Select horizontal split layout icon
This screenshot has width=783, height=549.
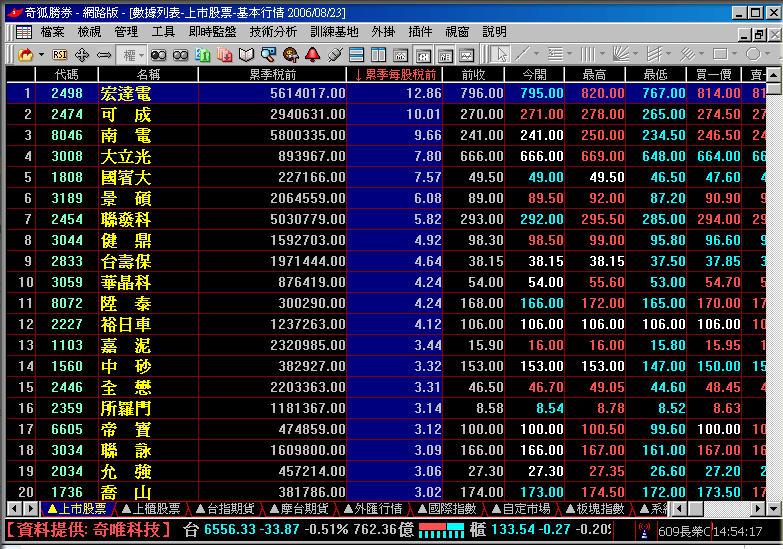(357, 54)
